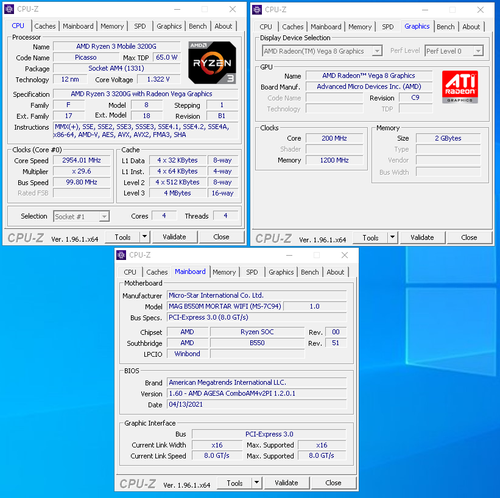Click the Max TDP value 65.0 W
Viewport: 500px width, 498px height.
tap(167, 57)
